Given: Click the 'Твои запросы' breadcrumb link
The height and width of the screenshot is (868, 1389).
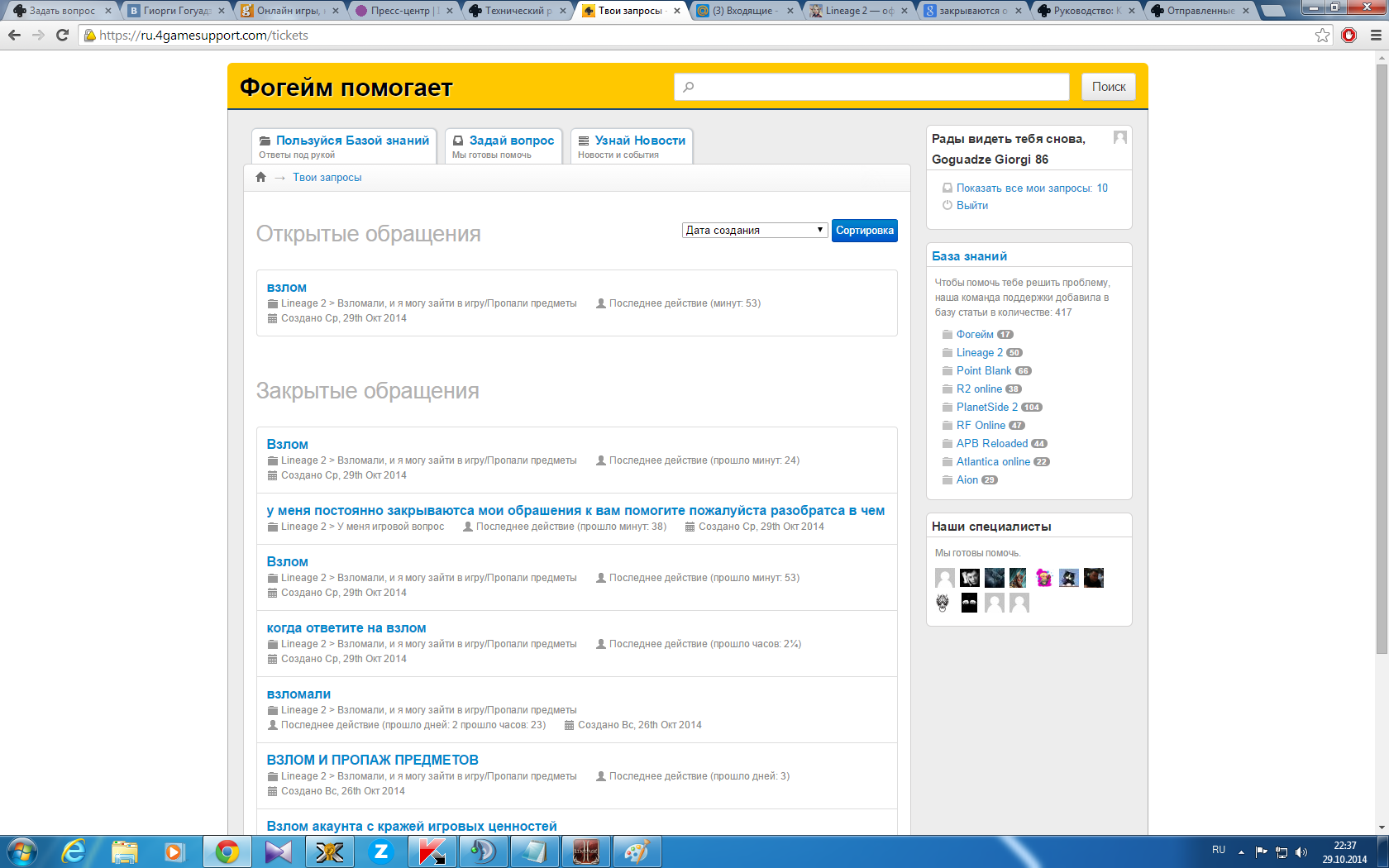Looking at the screenshot, I should click(x=327, y=178).
